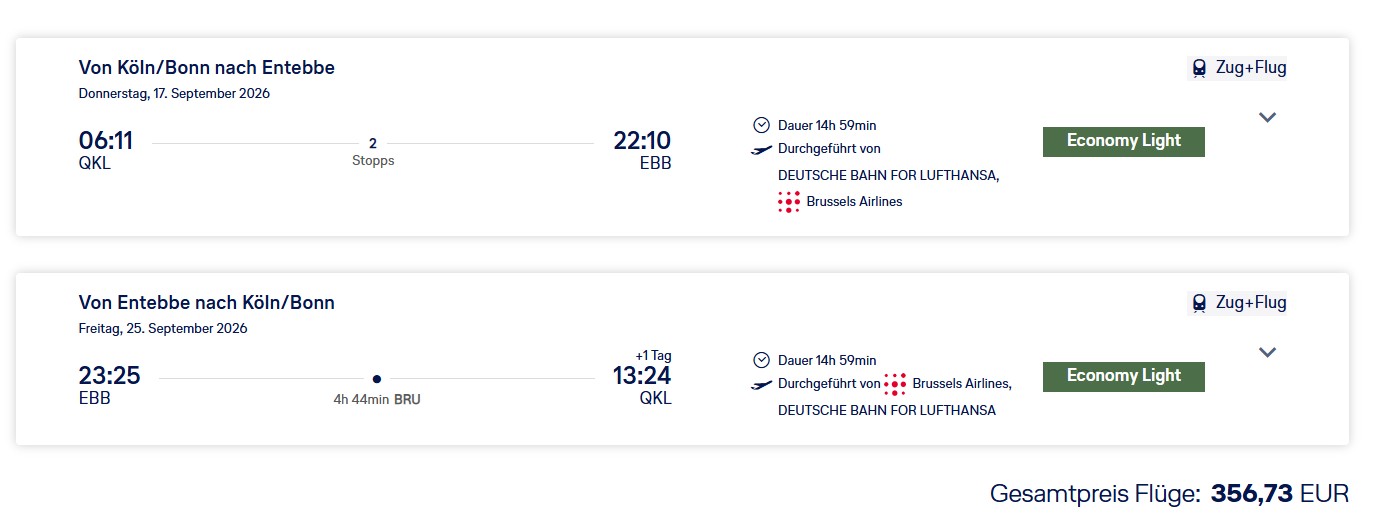Viewport: 1373px width, 523px height.
Task: Click the Economy Light fare on the outbound flight
Action: 1123,141
